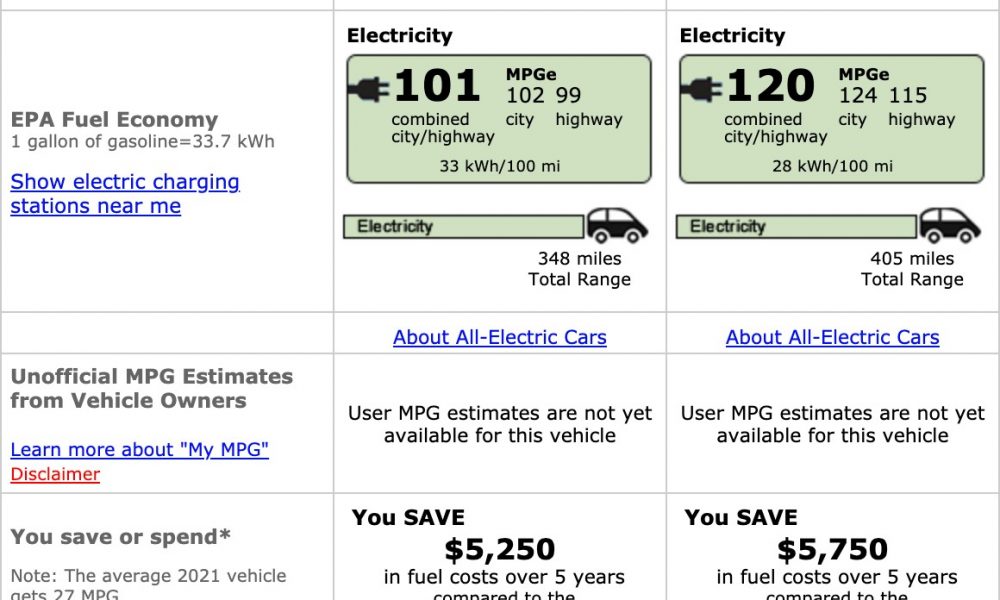Click the Electricity range bar for 348 miles
This screenshot has height=600, width=1000.
point(464,227)
